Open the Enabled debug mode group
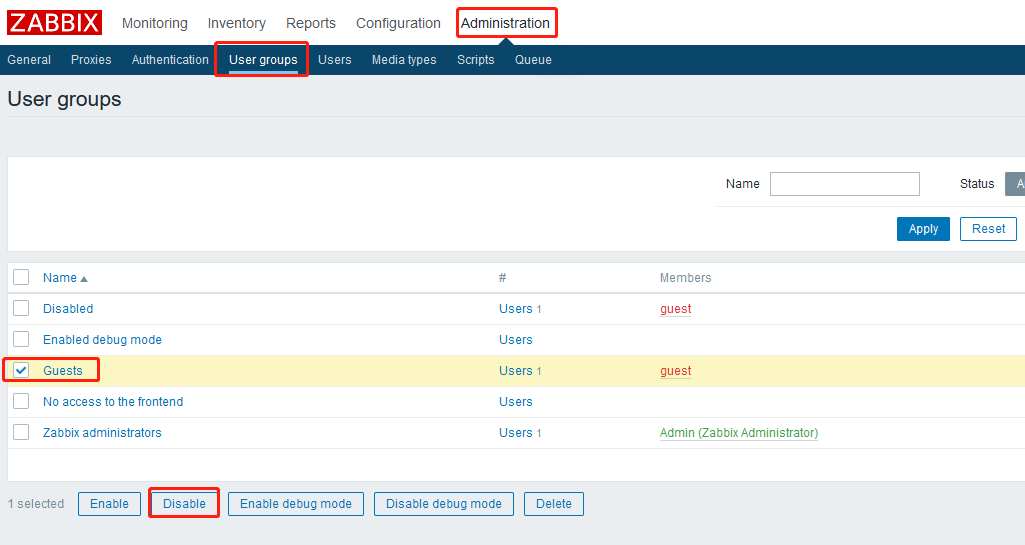Image resolution: width=1025 pixels, height=545 pixels. coord(102,340)
